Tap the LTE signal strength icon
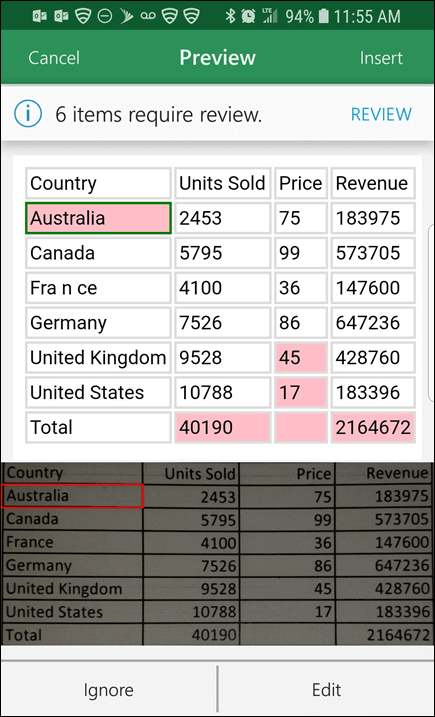This screenshot has height=717, width=435. 269,17
